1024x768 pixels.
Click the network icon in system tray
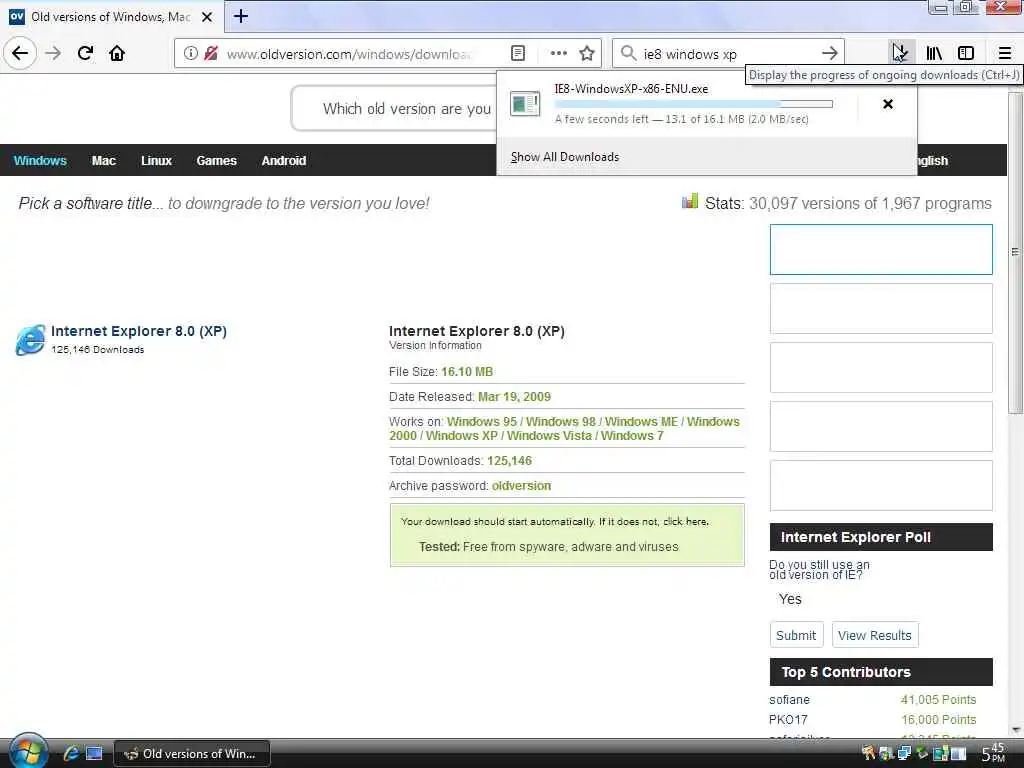904,754
